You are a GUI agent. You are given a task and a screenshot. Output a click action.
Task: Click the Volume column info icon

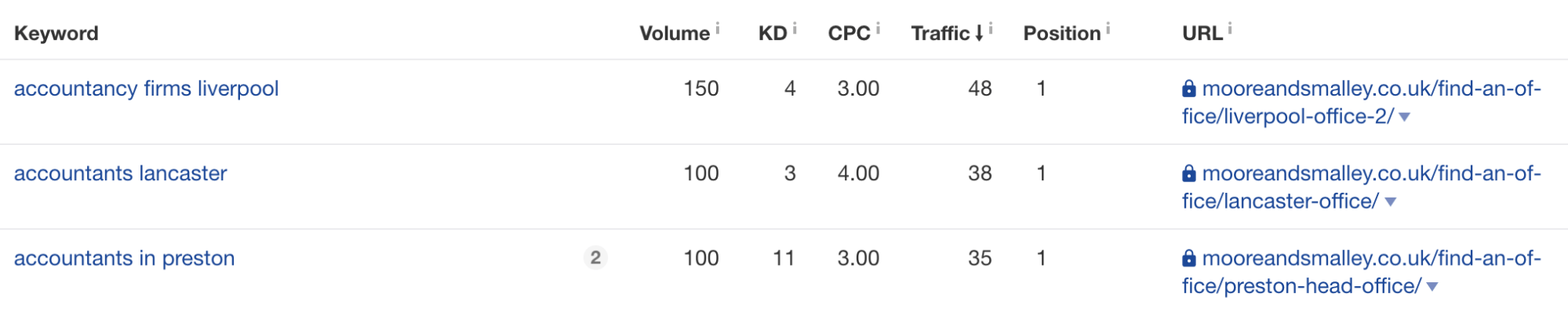coord(717,28)
